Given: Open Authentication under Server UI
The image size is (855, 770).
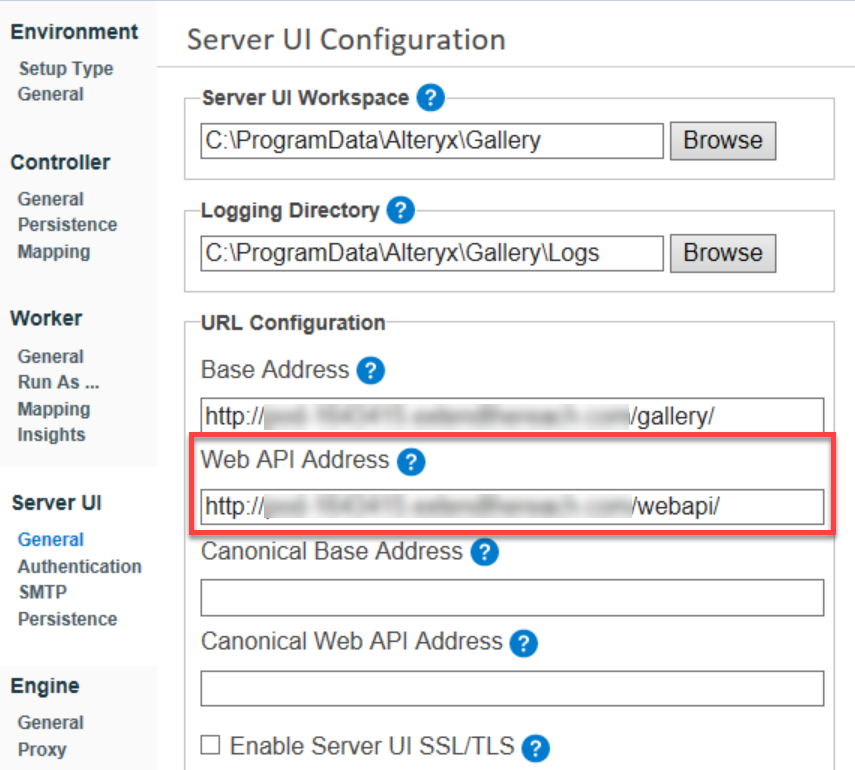Looking at the screenshot, I should (79, 566).
